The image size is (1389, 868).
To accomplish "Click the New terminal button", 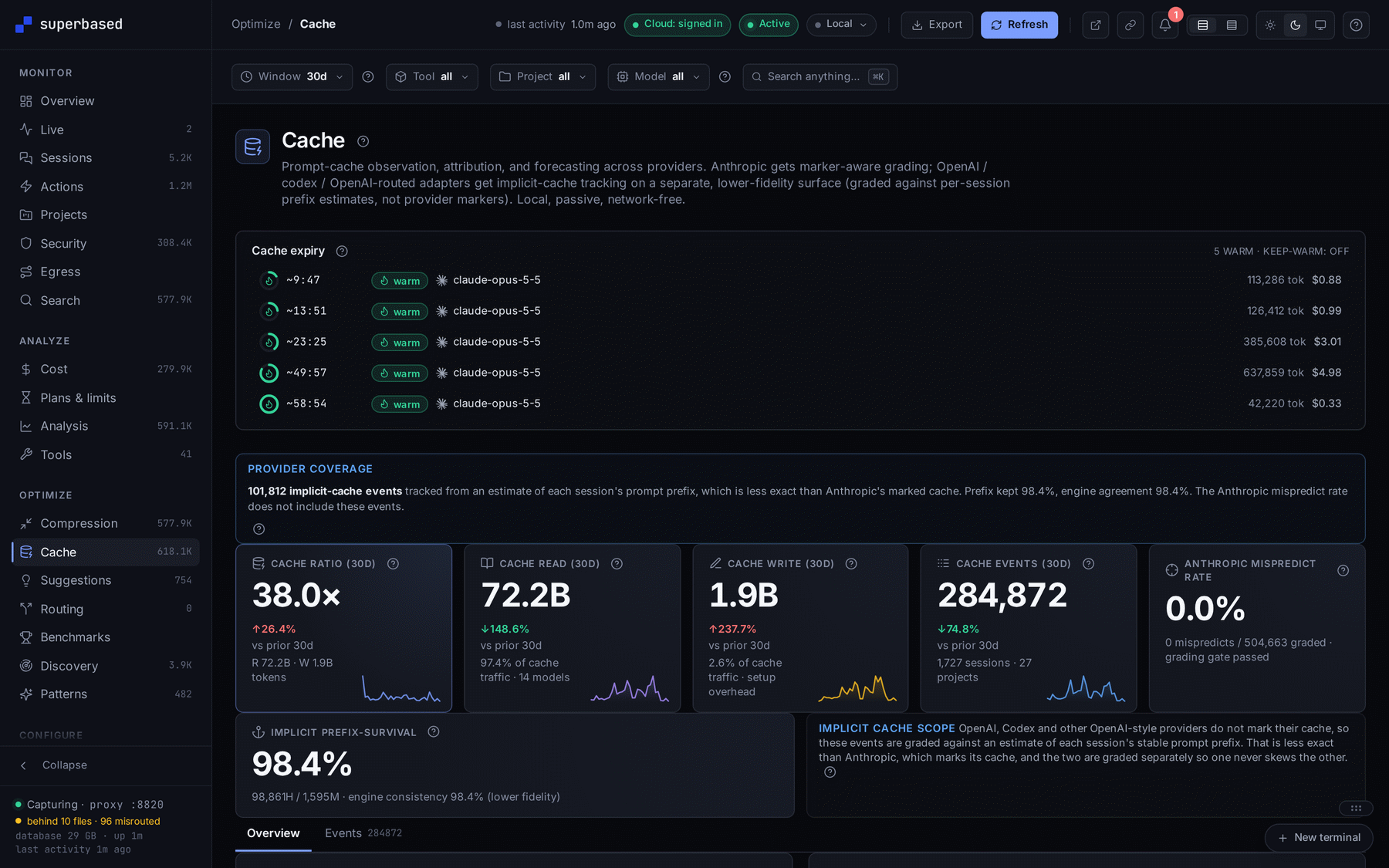I will pyautogui.click(x=1319, y=838).
